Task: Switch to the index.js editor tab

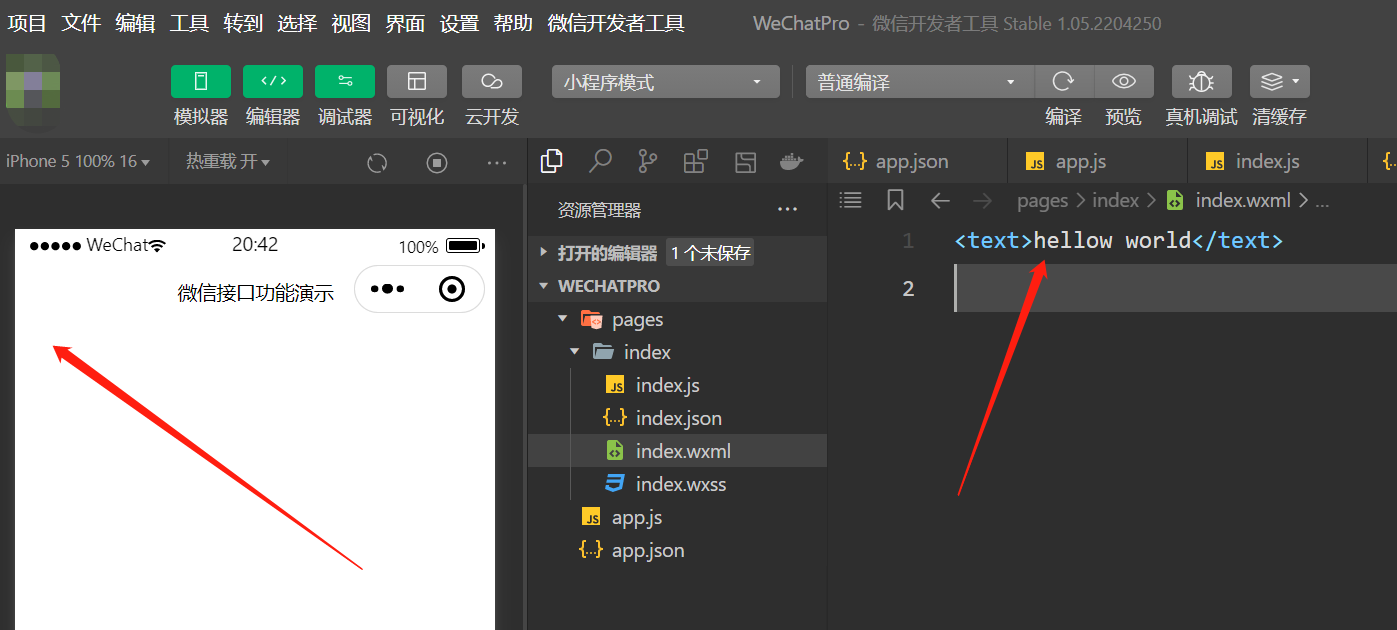Action: point(1277,161)
